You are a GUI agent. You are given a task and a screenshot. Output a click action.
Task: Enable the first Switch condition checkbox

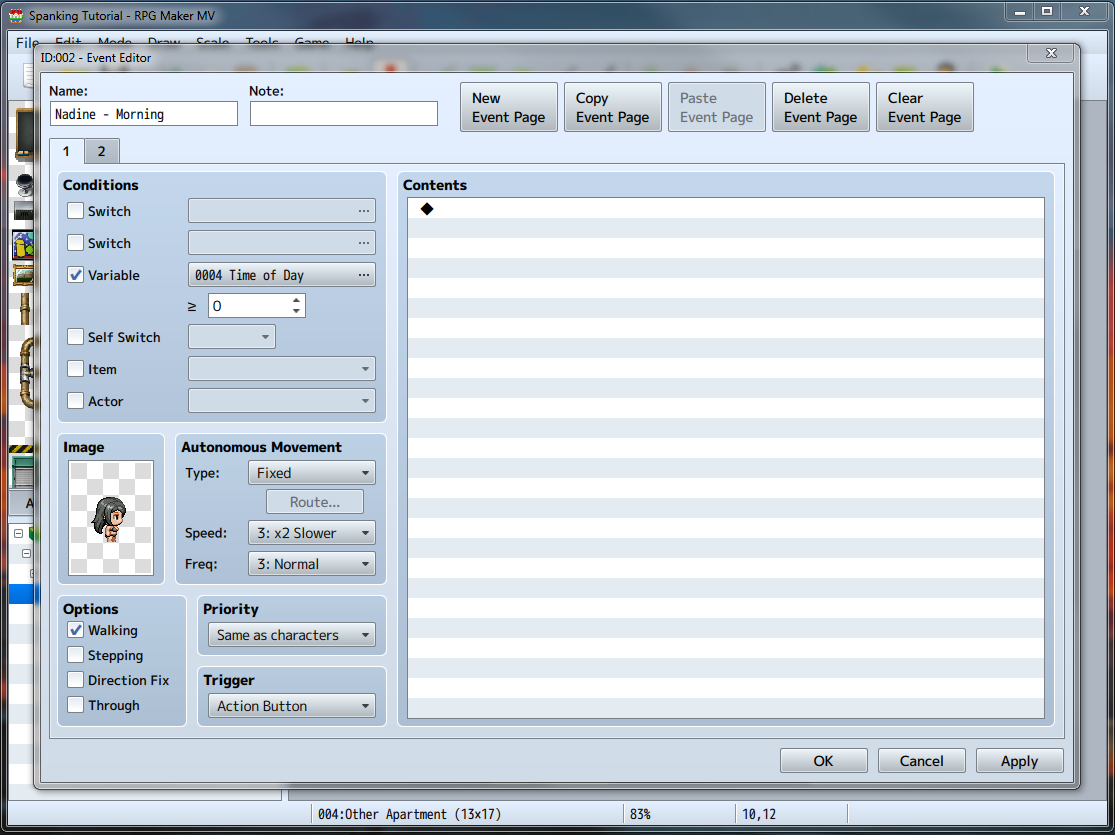tap(75, 211)
